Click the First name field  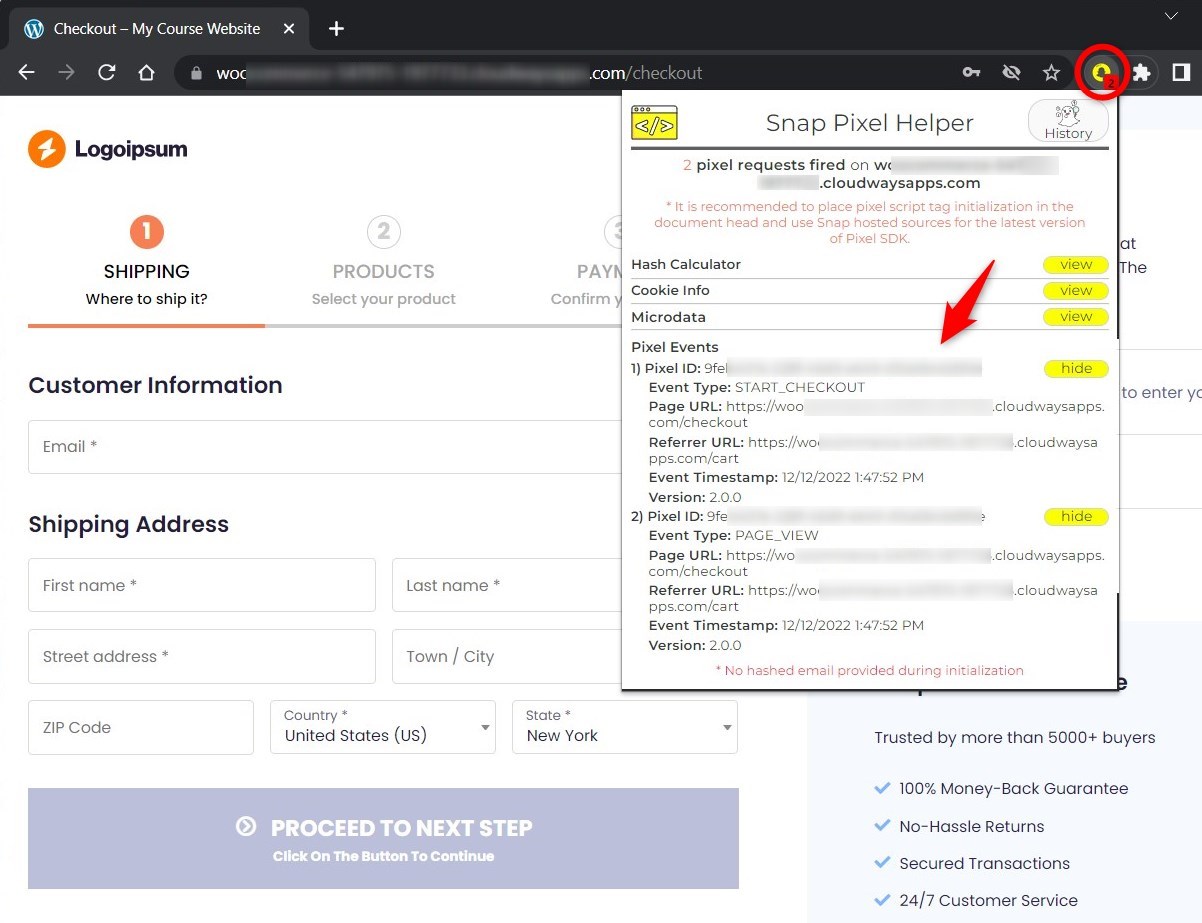click(202, 585)
